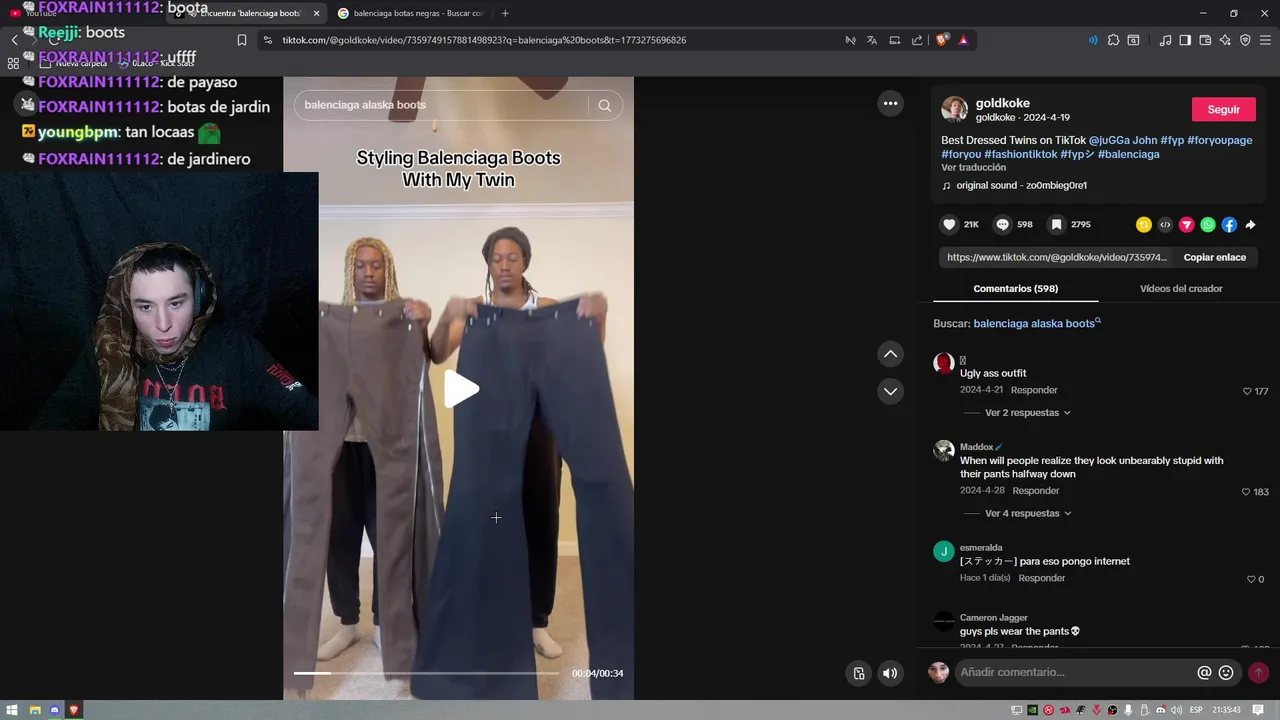1280x720 pixels.
Task: Like the 'Ugly ass outfit' comment
Action: click(1247, 391)
